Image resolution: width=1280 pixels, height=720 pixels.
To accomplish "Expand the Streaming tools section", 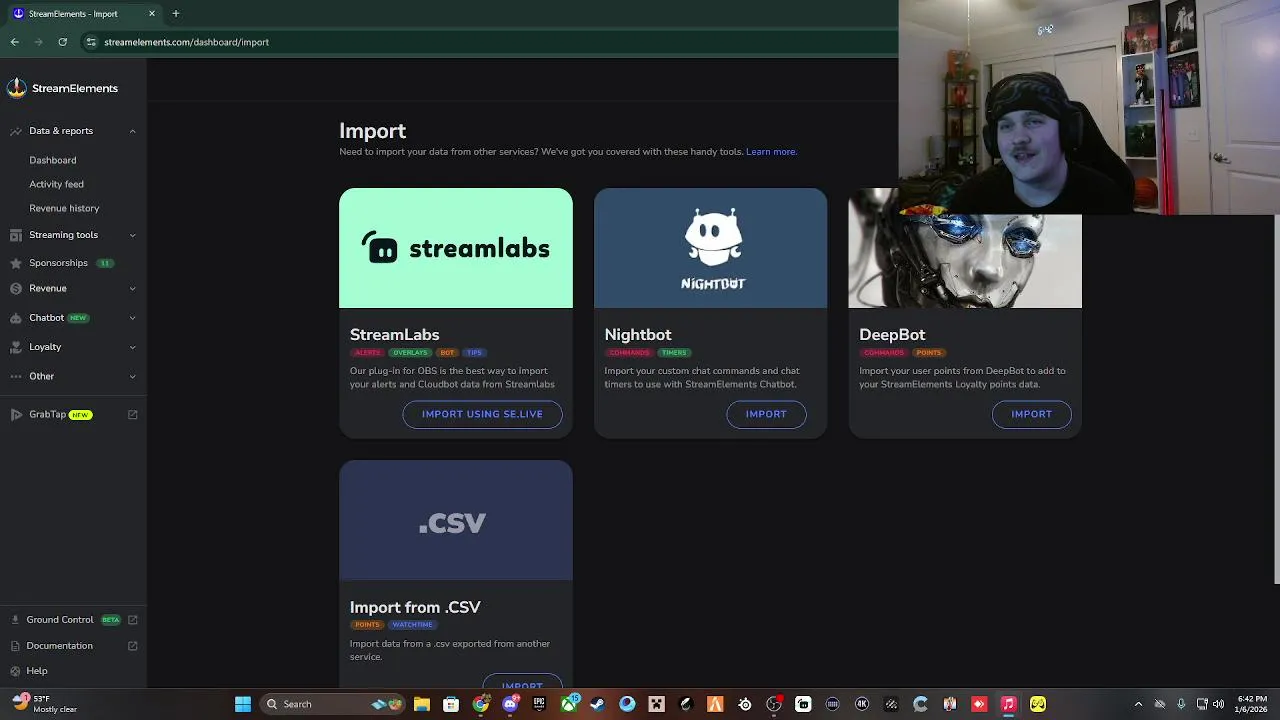I will click(x=132, y=235).
